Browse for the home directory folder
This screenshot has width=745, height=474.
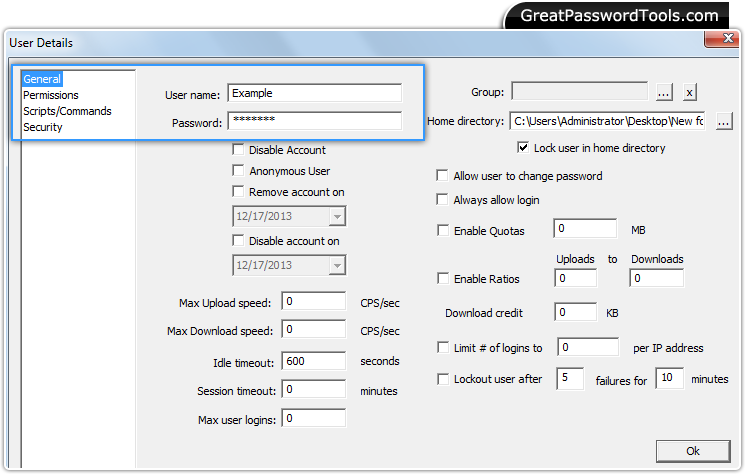(724, 122)
